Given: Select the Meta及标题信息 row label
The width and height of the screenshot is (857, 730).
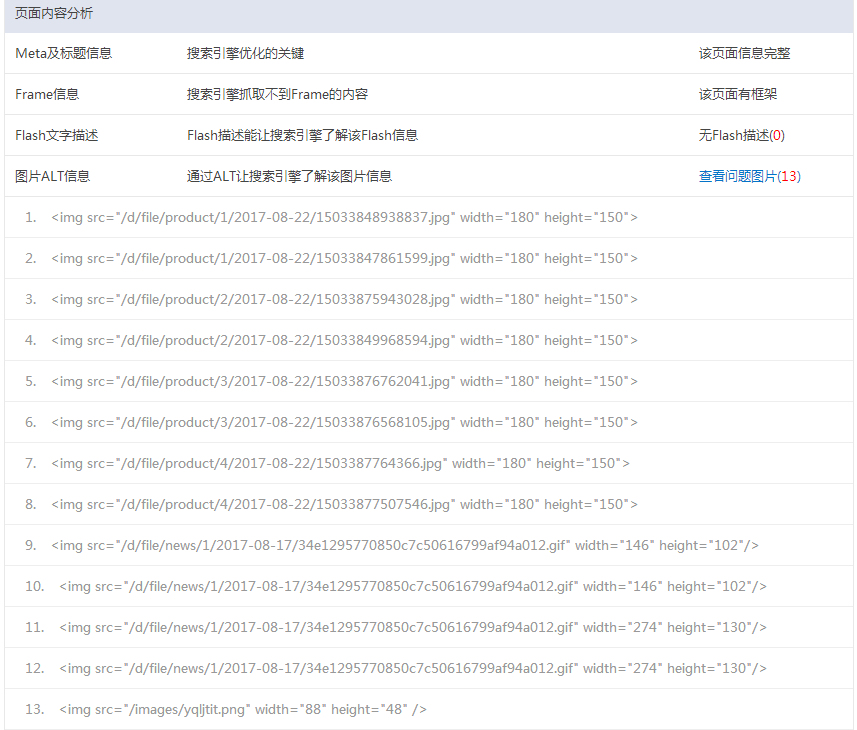Looking at the screenshot, I should click(x=64, y=53).
